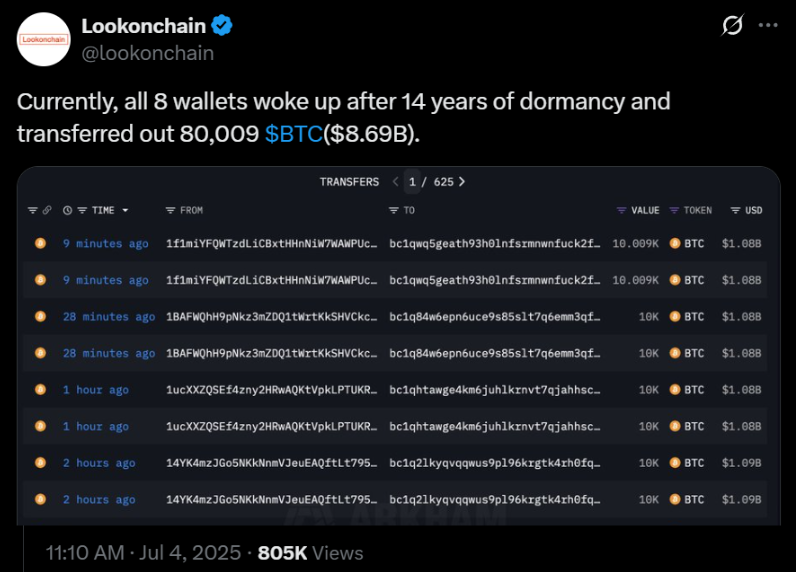This screenshot has height=572, width=796.
Task: Open the three-dot more options menu
Action: point(768,25)
